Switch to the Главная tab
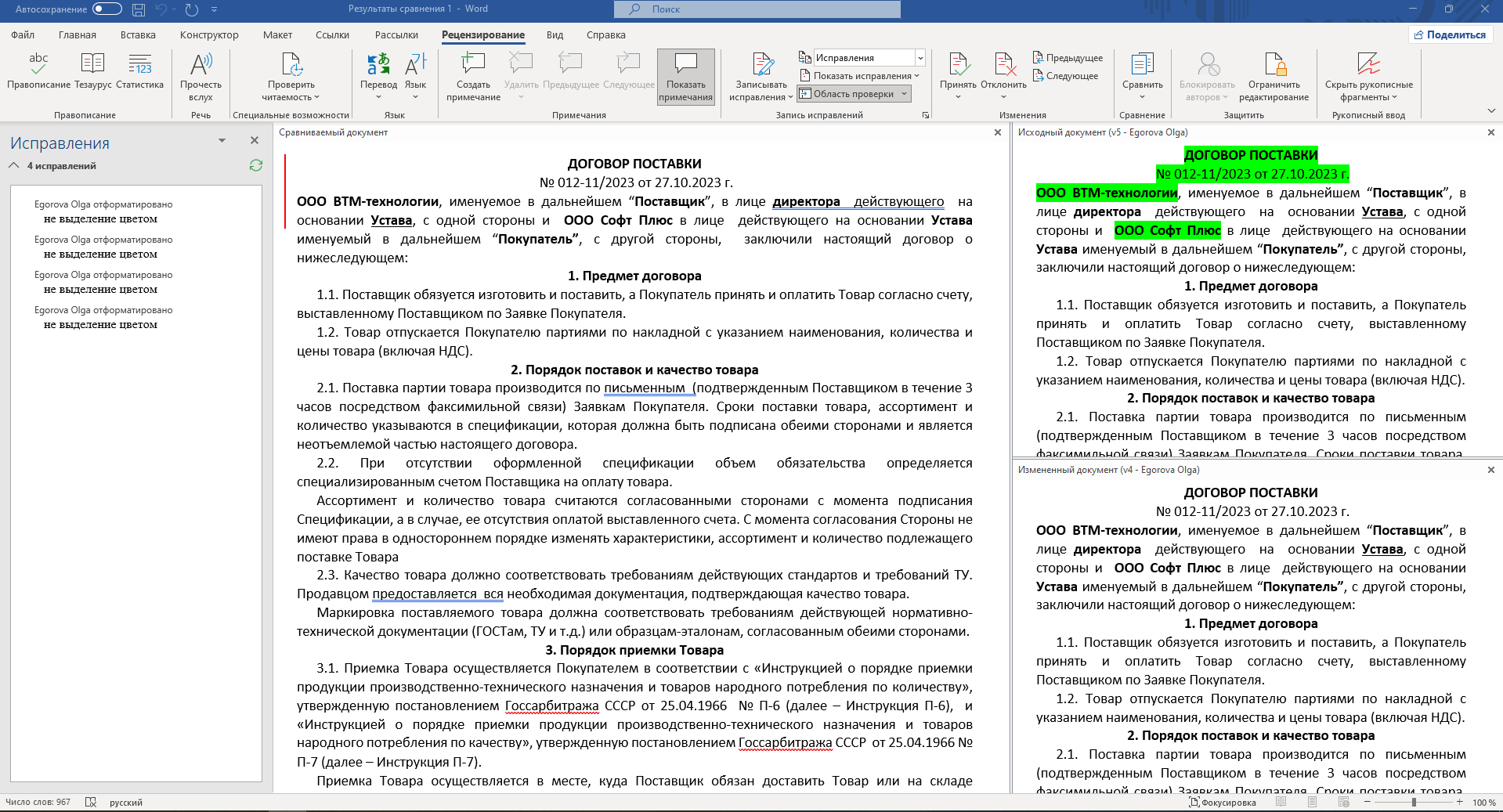Screen dimensions: 1503x812 coord(77,34)
